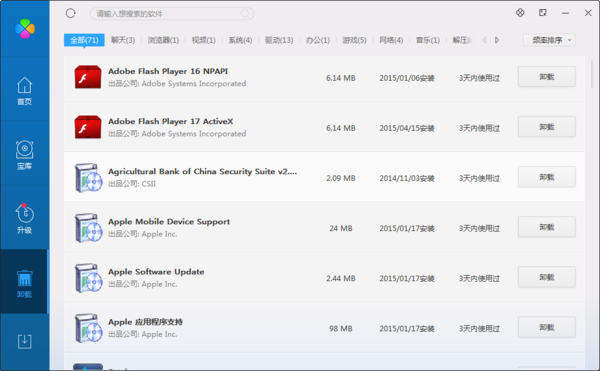Close the software manager window
600x371 pixels.
point(588,13)
